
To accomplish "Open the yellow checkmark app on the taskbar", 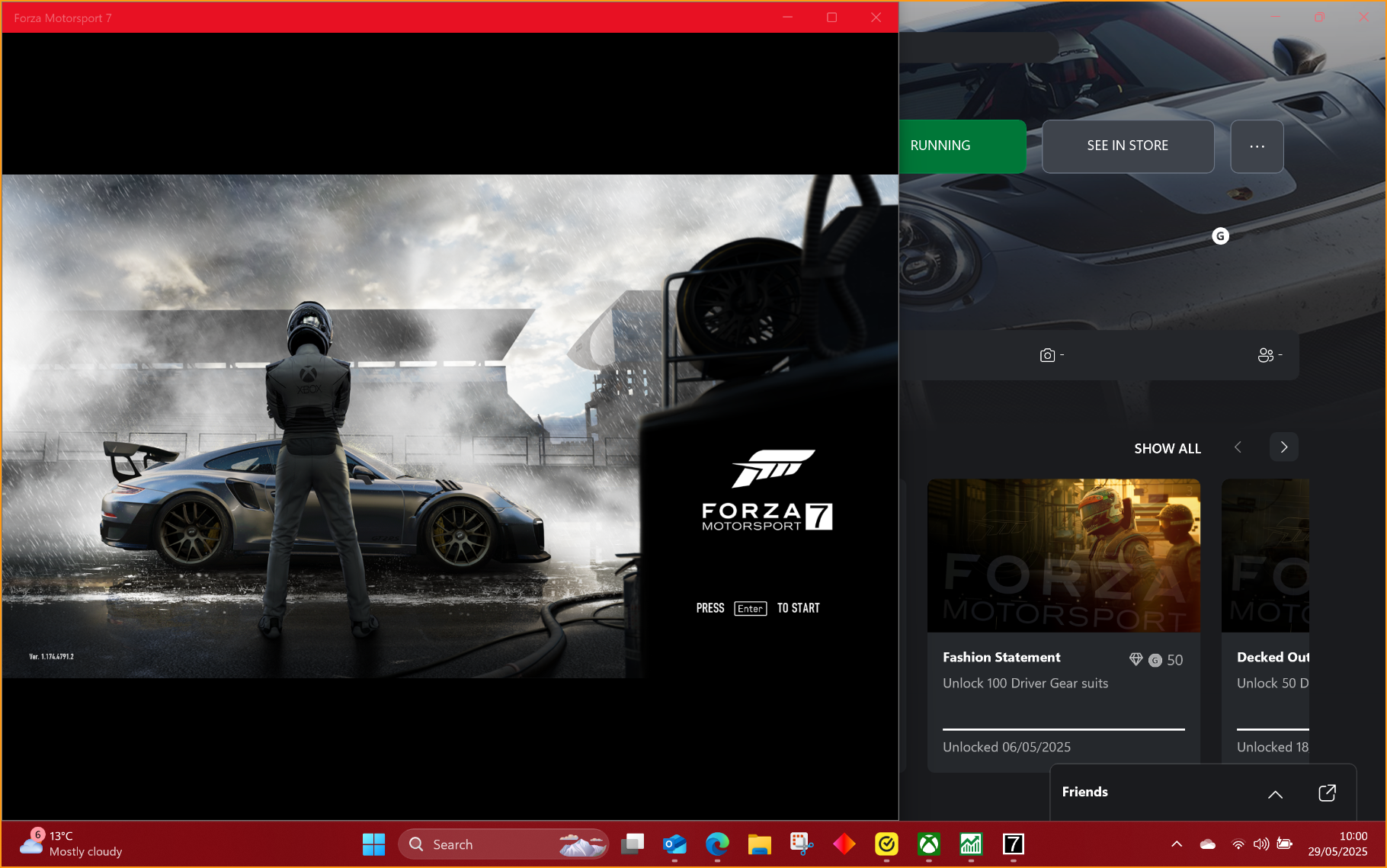I will tap(886, 844).
